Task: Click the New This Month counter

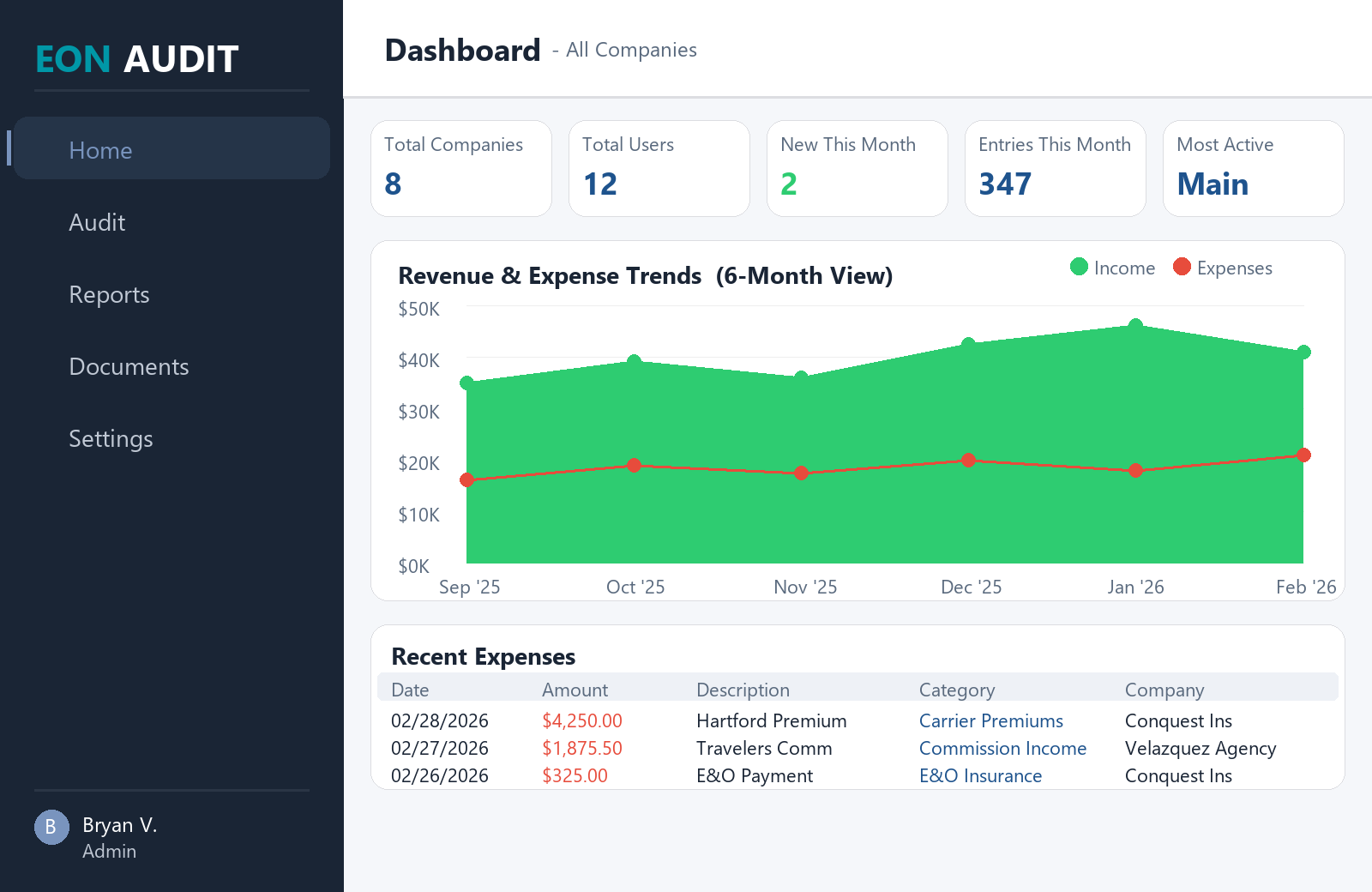Action: coord(788,183)
